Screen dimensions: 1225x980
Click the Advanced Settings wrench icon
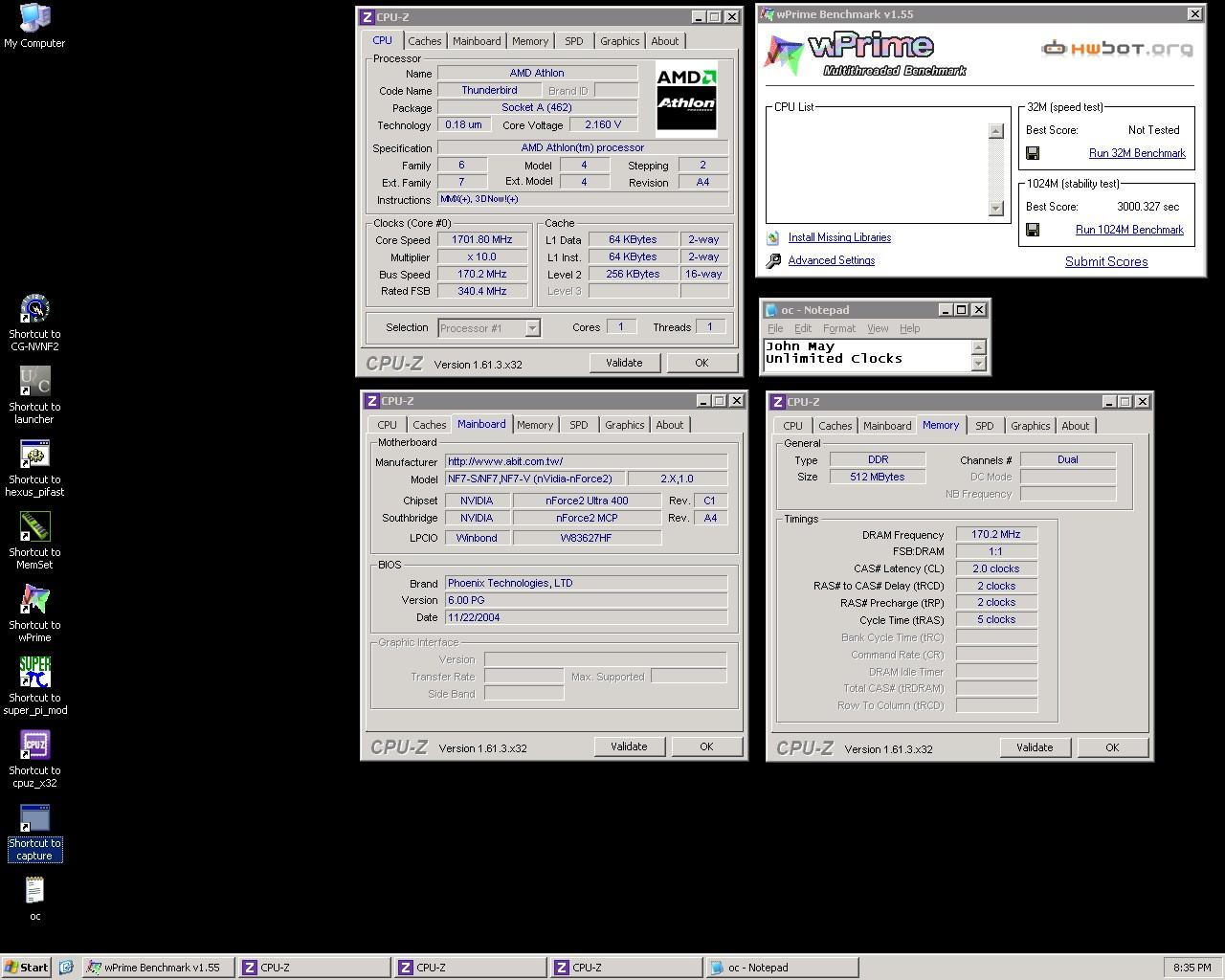[x=773, y=261]
